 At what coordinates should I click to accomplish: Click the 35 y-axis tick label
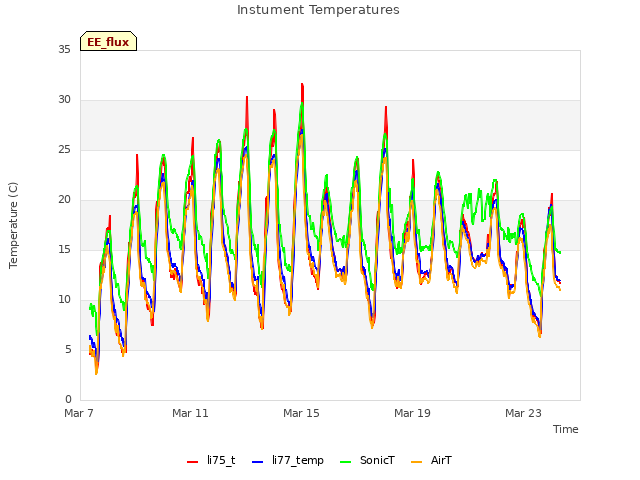64,49
